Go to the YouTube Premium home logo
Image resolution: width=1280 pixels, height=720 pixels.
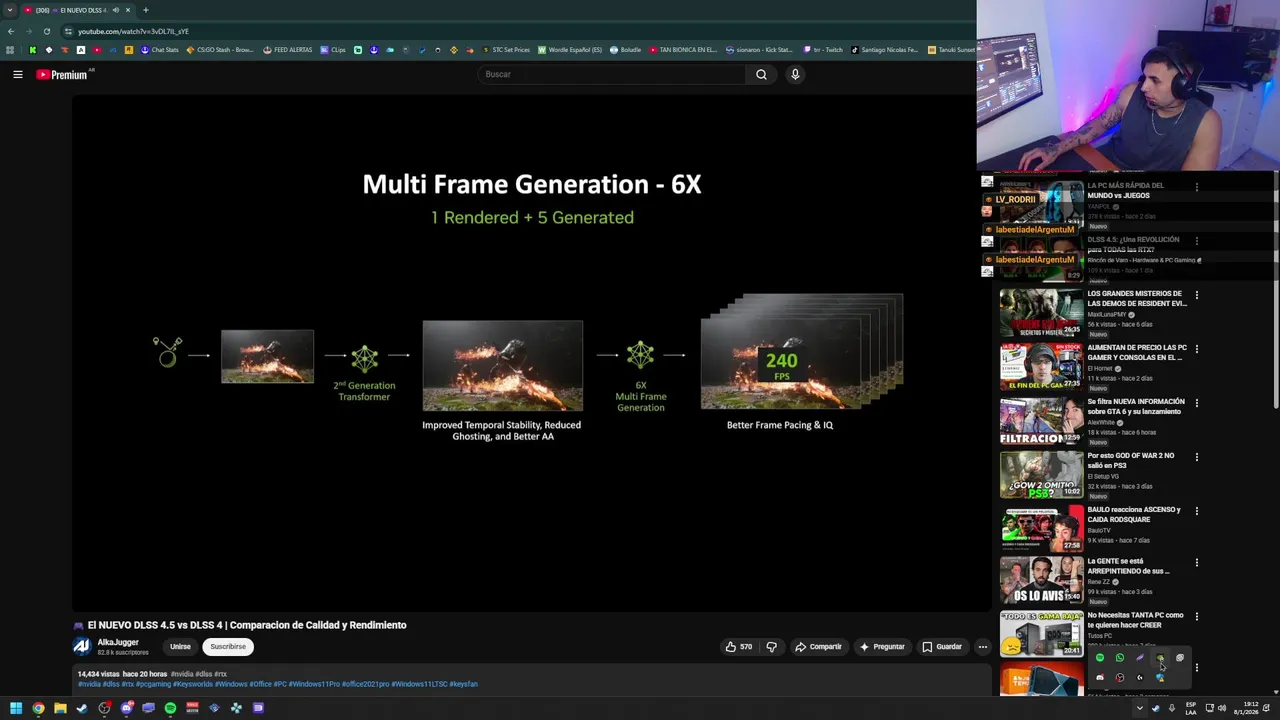[x=63, y=74]
